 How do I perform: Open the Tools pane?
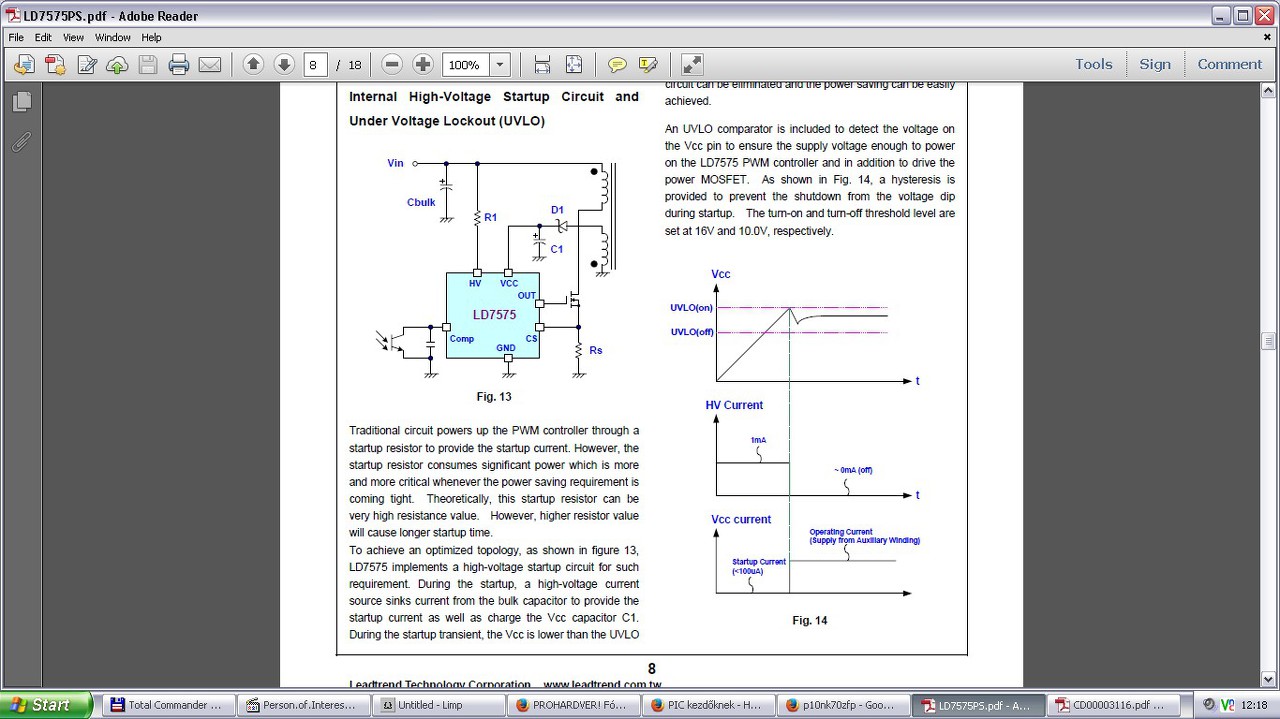pyautogui.click(x=1094, y=64)
